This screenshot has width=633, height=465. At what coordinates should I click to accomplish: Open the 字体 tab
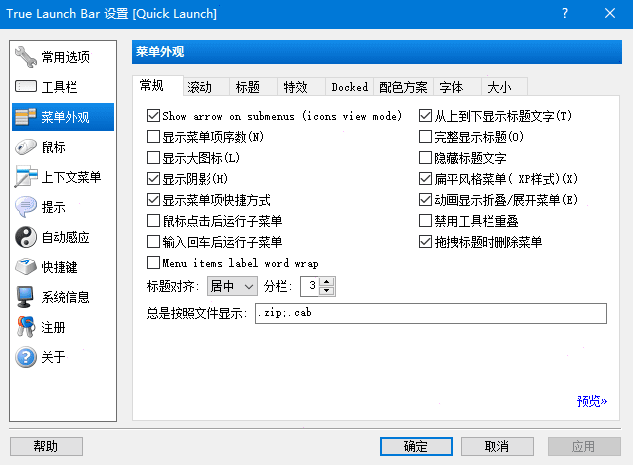click(x=457, y=87)
